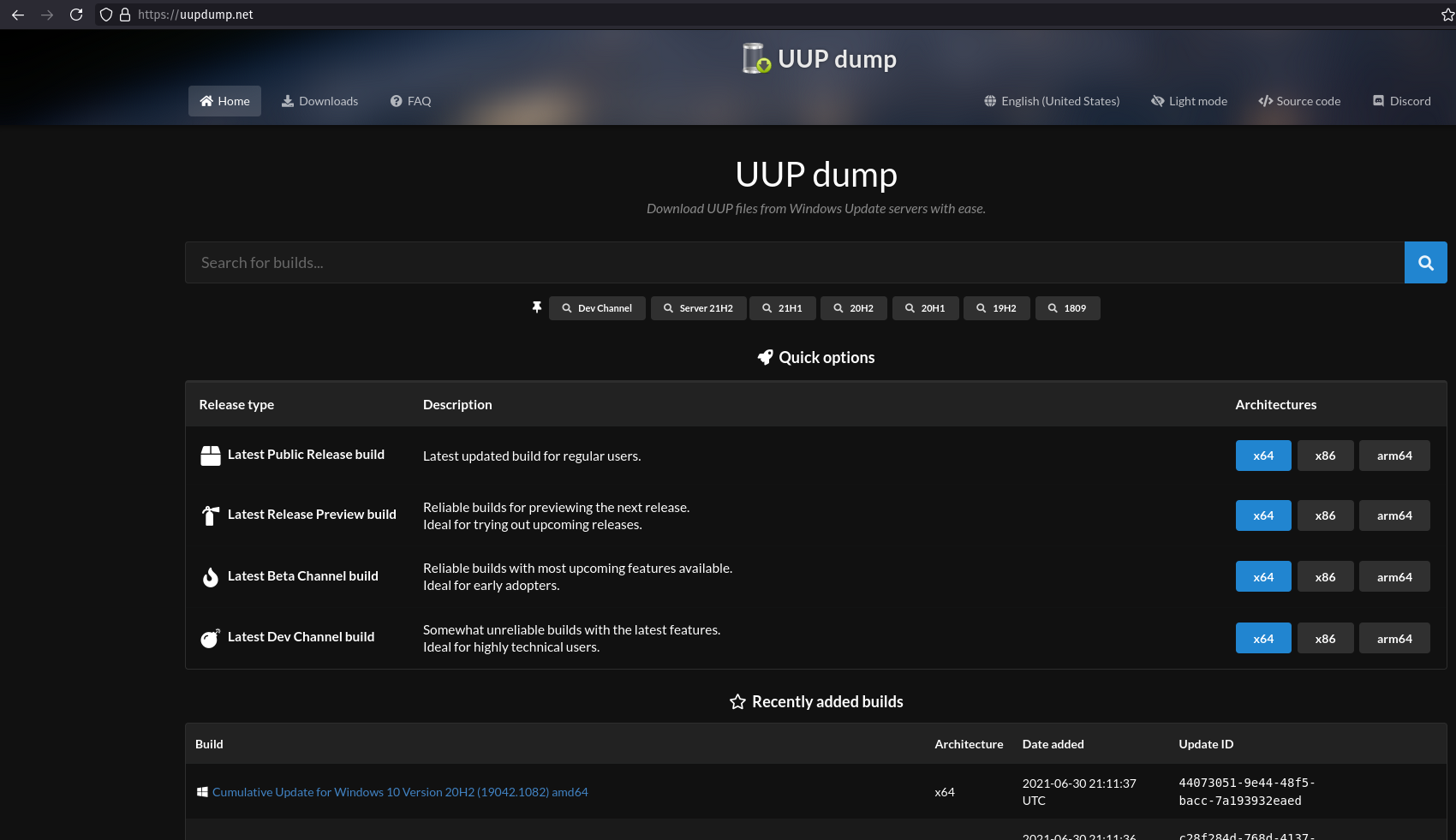Click the shield tracking protection icon

106,15
